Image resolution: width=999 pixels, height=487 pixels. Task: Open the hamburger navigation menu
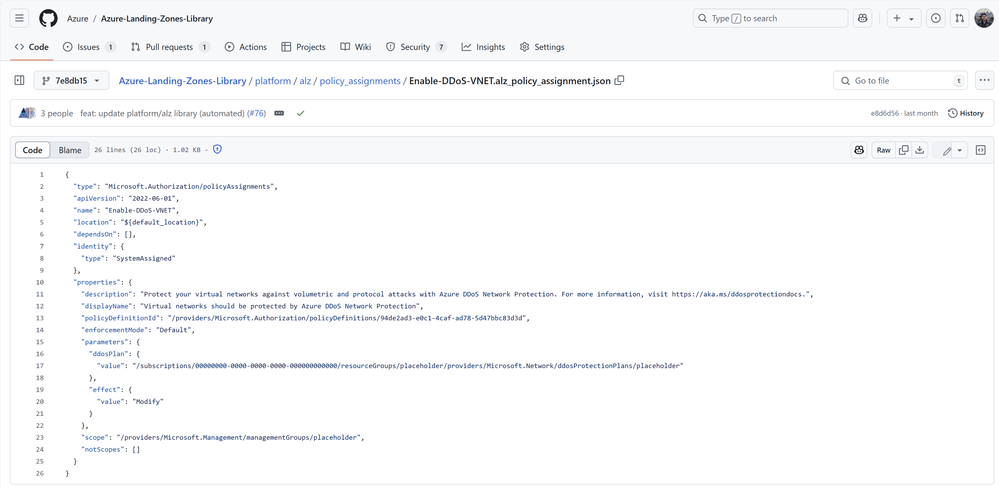(19, 18)
